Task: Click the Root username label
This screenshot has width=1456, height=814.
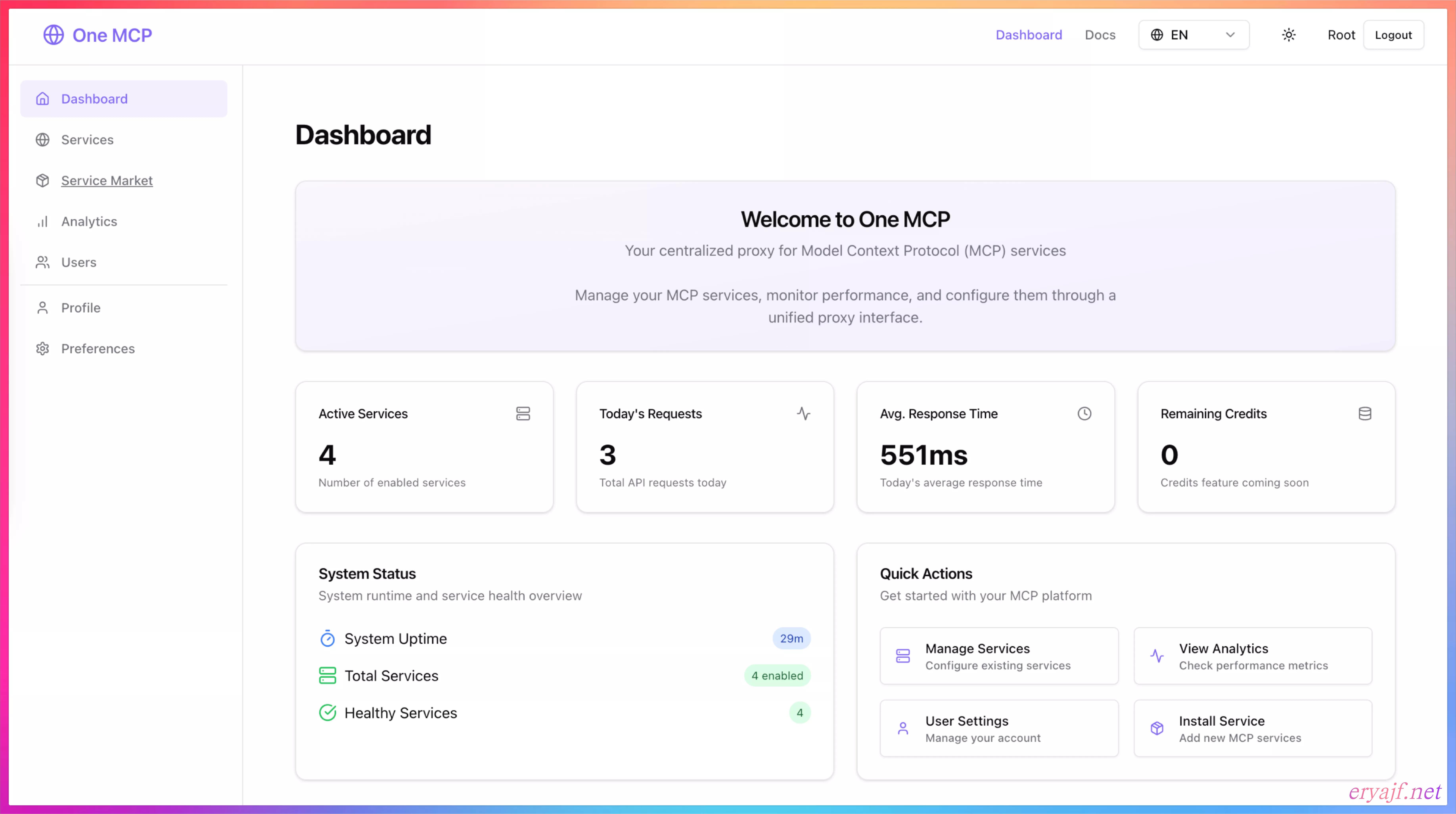Action: point(1341,35)
